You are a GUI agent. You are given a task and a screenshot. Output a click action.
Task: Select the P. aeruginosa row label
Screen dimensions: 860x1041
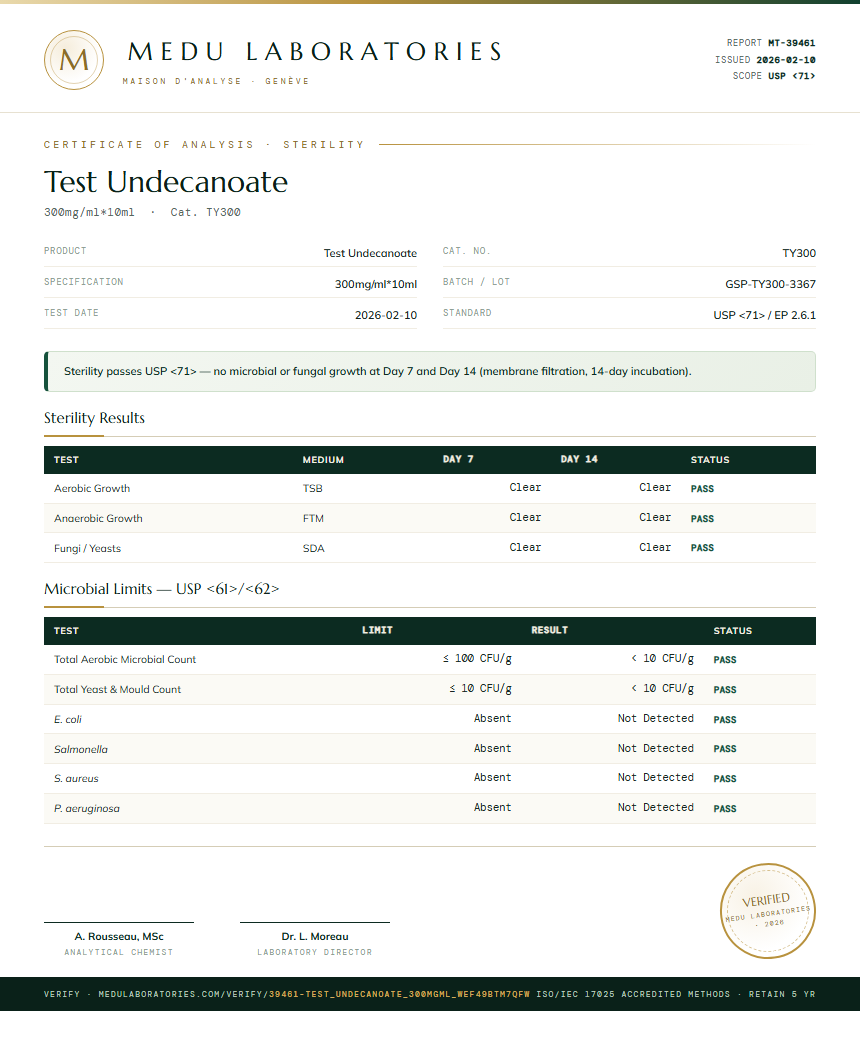(x=87, y=809)
